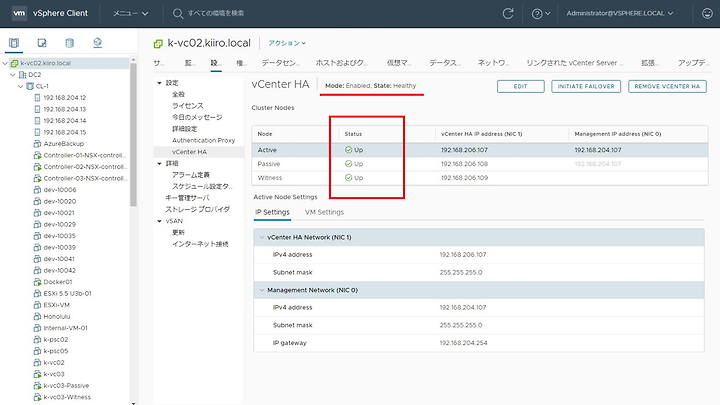Collapse the 詳細 section in settings menu
Screen dimensions: 720x405
159,163
